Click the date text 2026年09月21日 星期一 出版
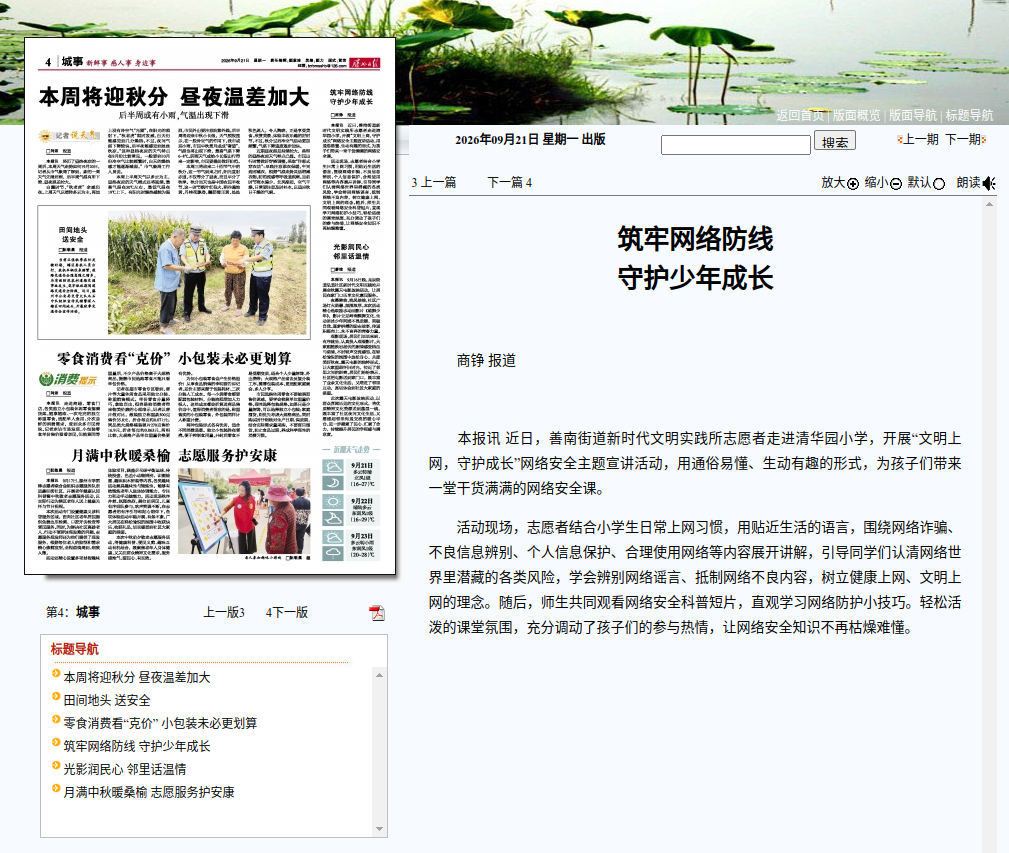1009x853 pixels. pyautogui.click(x=530, y=140)
